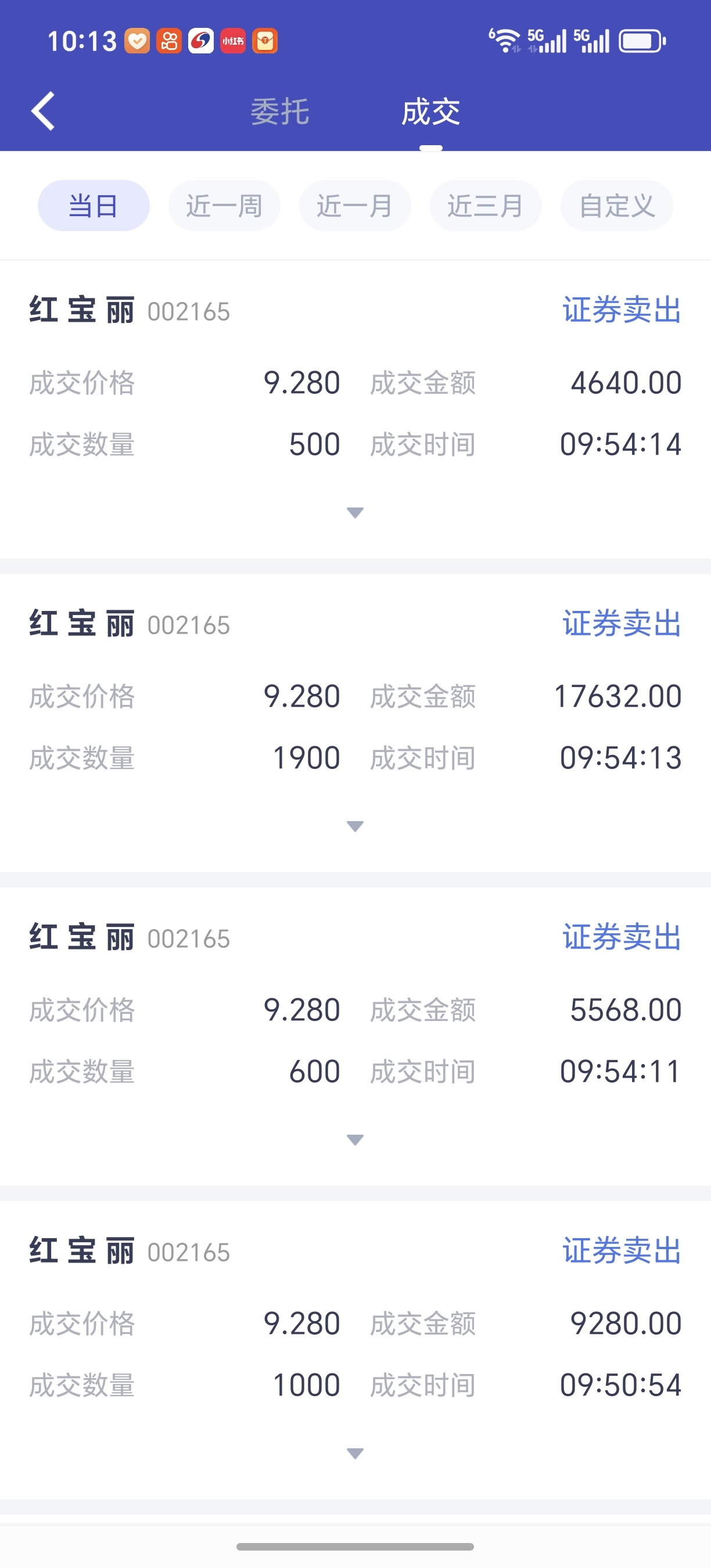Viewport: 711px width, 1568px height.
Task: Tap the orange heart app notification icon
Action: [x=138, y=41]
